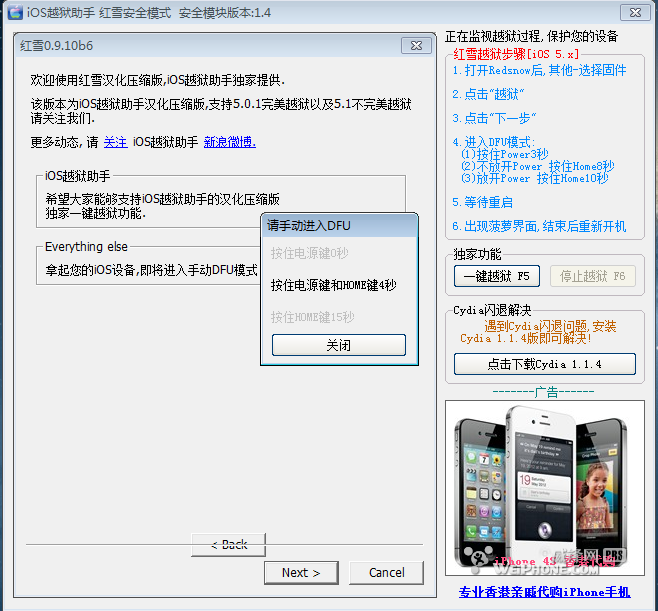Click the 红雪越狱步骤[iOS 5.x] heading
Viewport: 658px width, 611px height.
(517, 54)
